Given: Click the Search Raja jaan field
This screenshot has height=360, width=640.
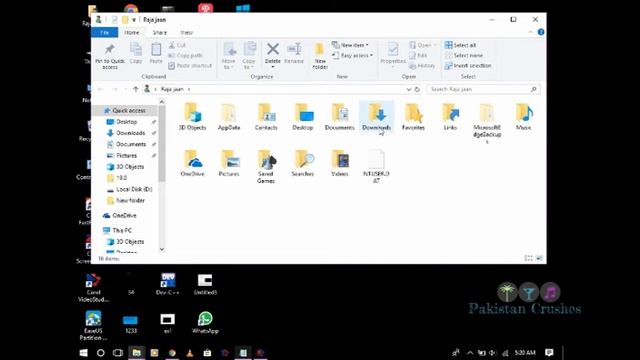Looking at the screenshot, I should tap(483, 89).
